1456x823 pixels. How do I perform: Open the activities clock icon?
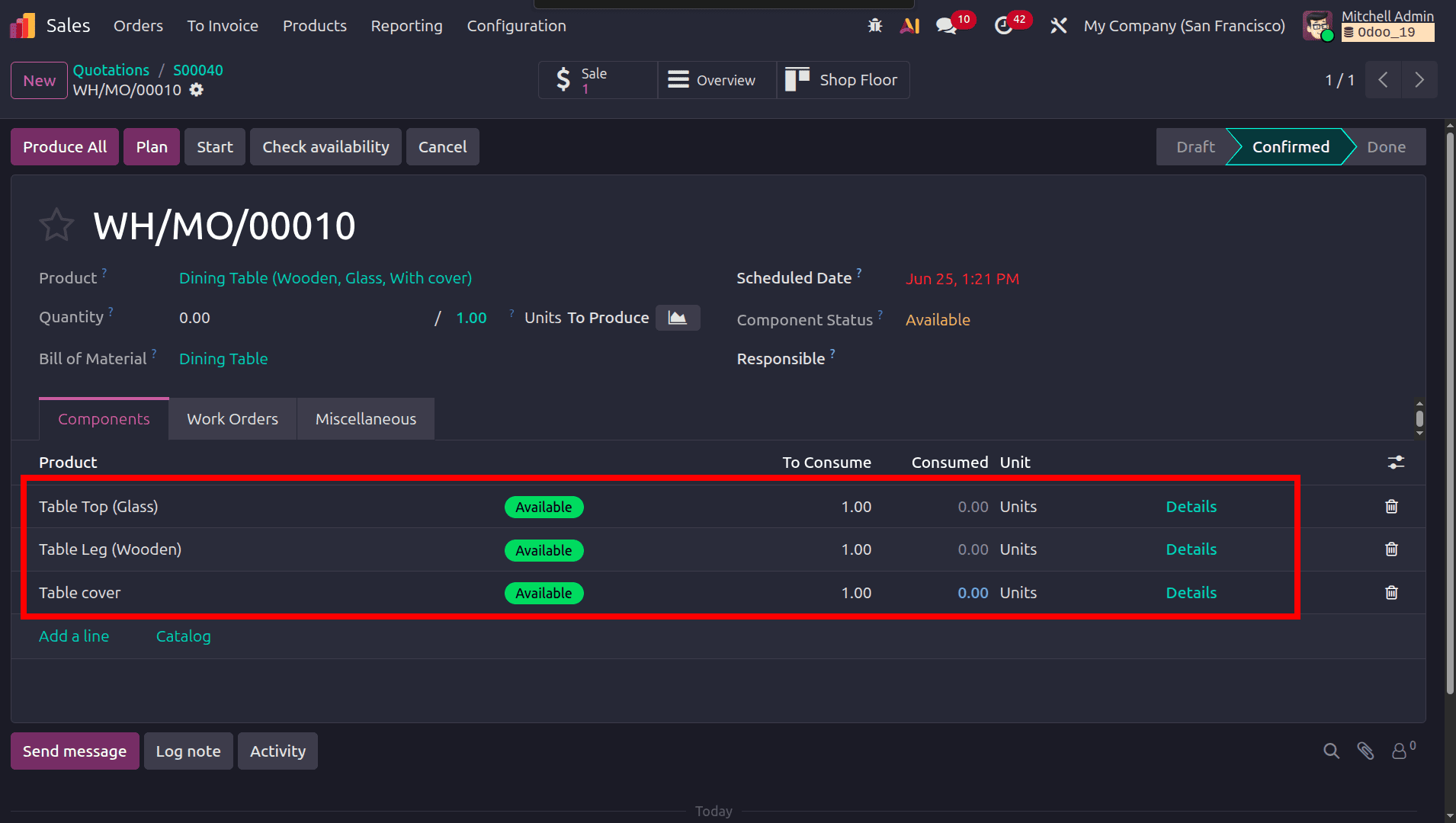click(1003, 26)
